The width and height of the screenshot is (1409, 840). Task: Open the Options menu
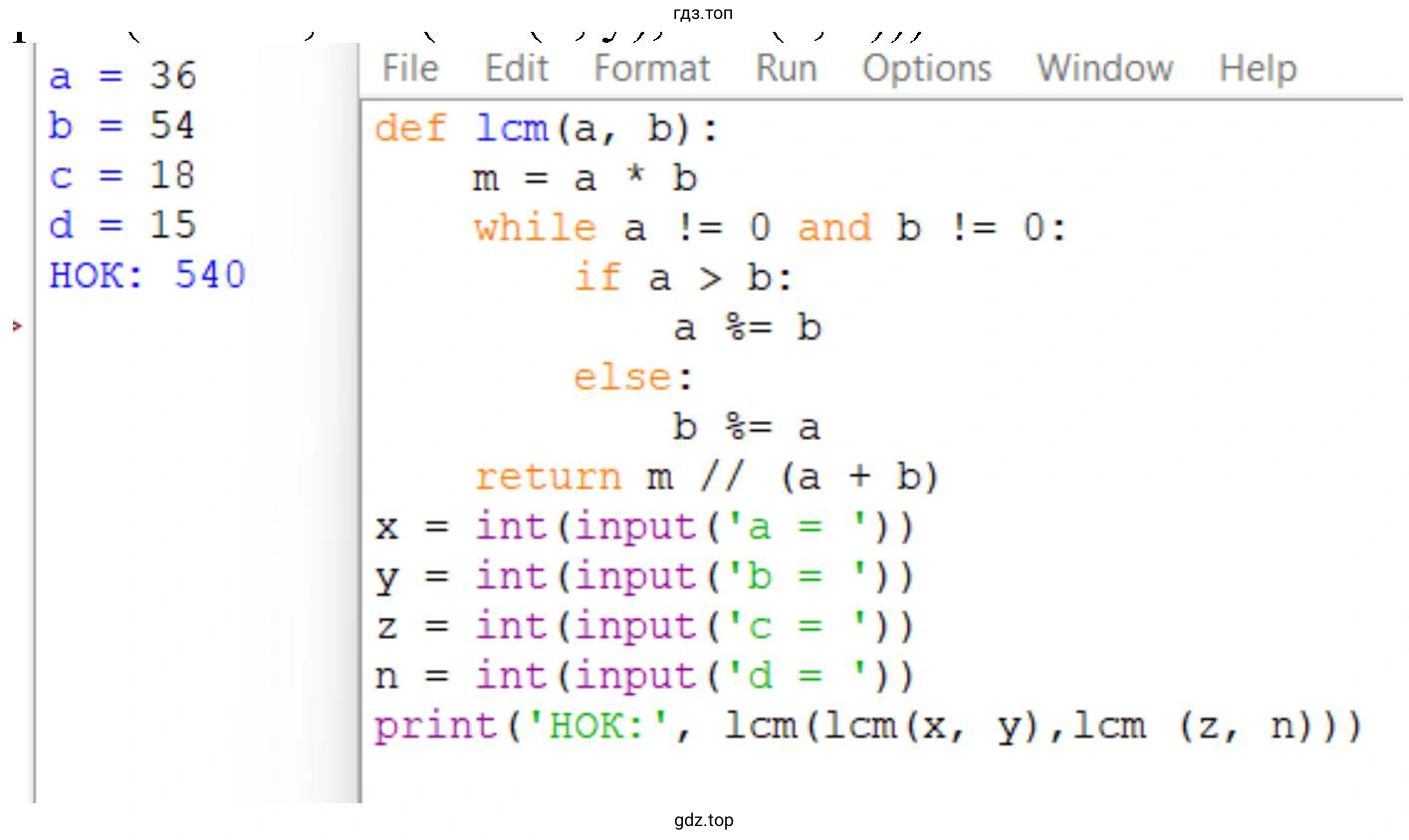(x=926, y=69)
